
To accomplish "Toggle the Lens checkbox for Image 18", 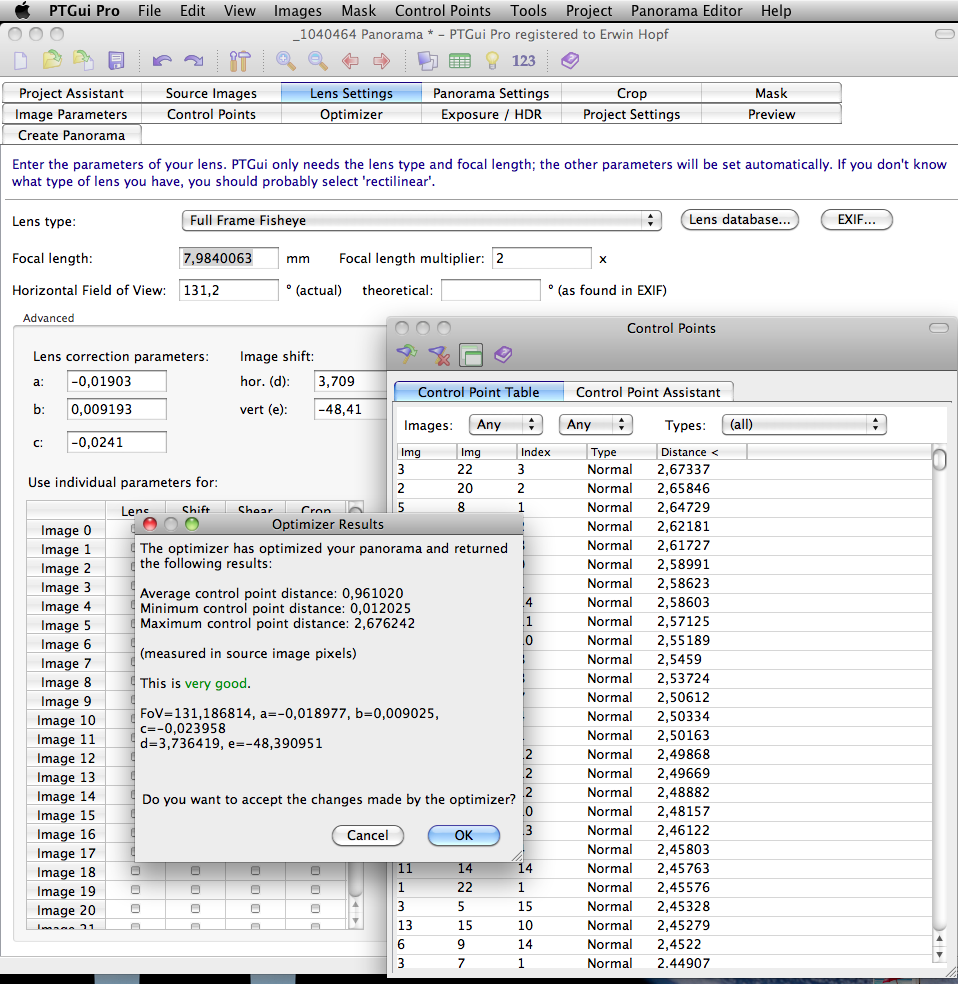I will pyautogui.click(x=136, y=871).
